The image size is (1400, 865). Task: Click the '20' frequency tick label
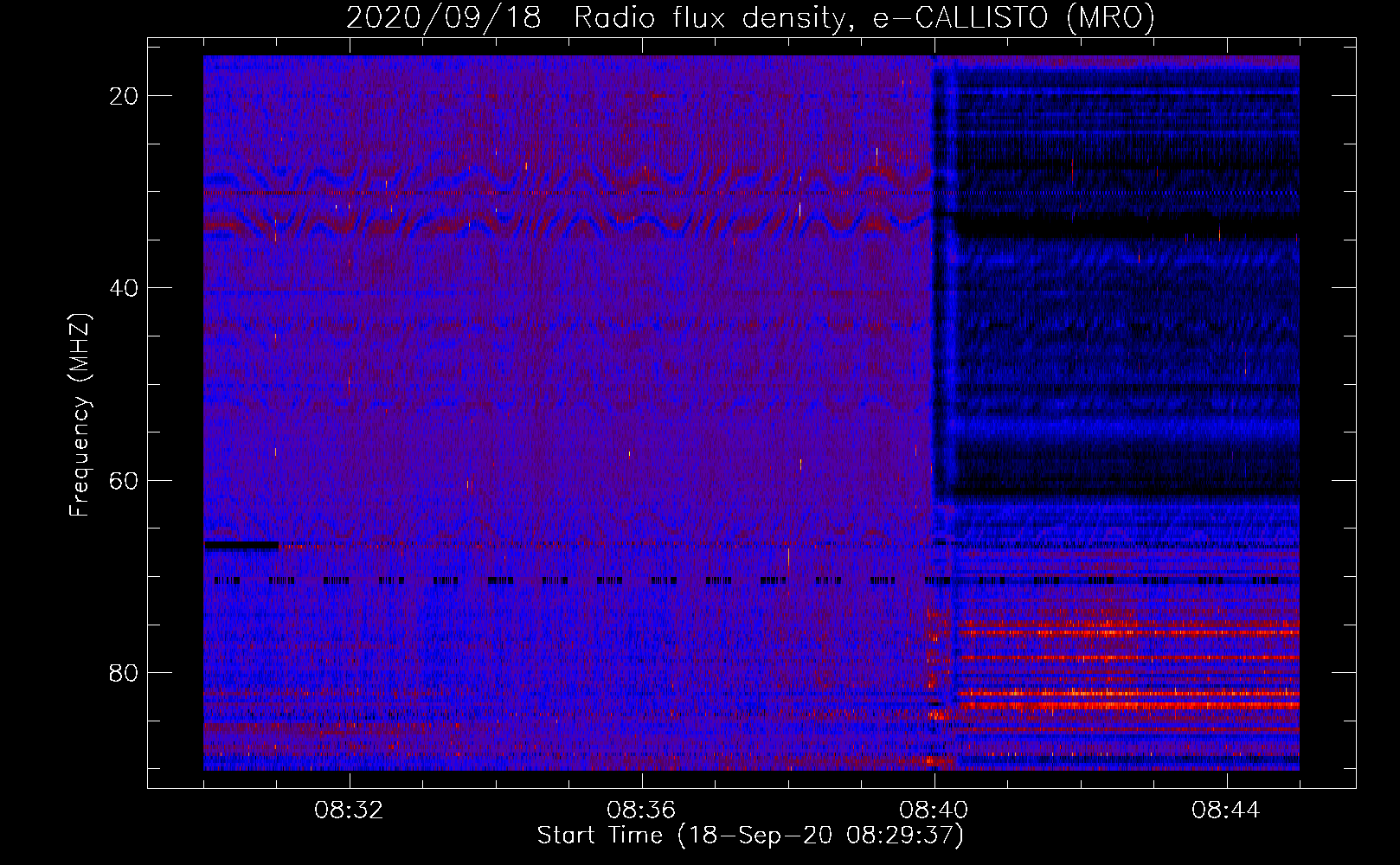[125, 96]
